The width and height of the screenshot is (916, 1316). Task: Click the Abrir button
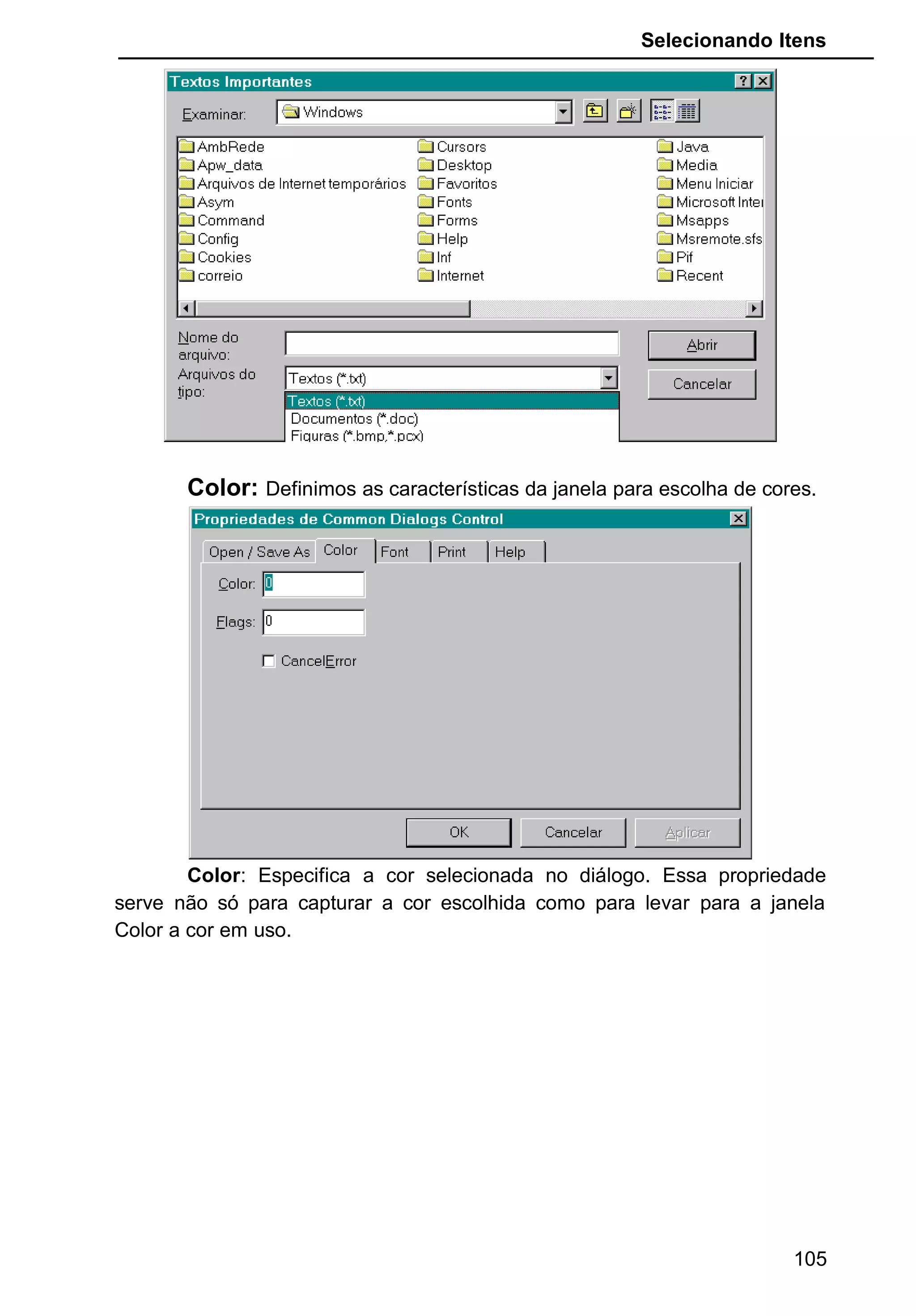coord(701,345)
